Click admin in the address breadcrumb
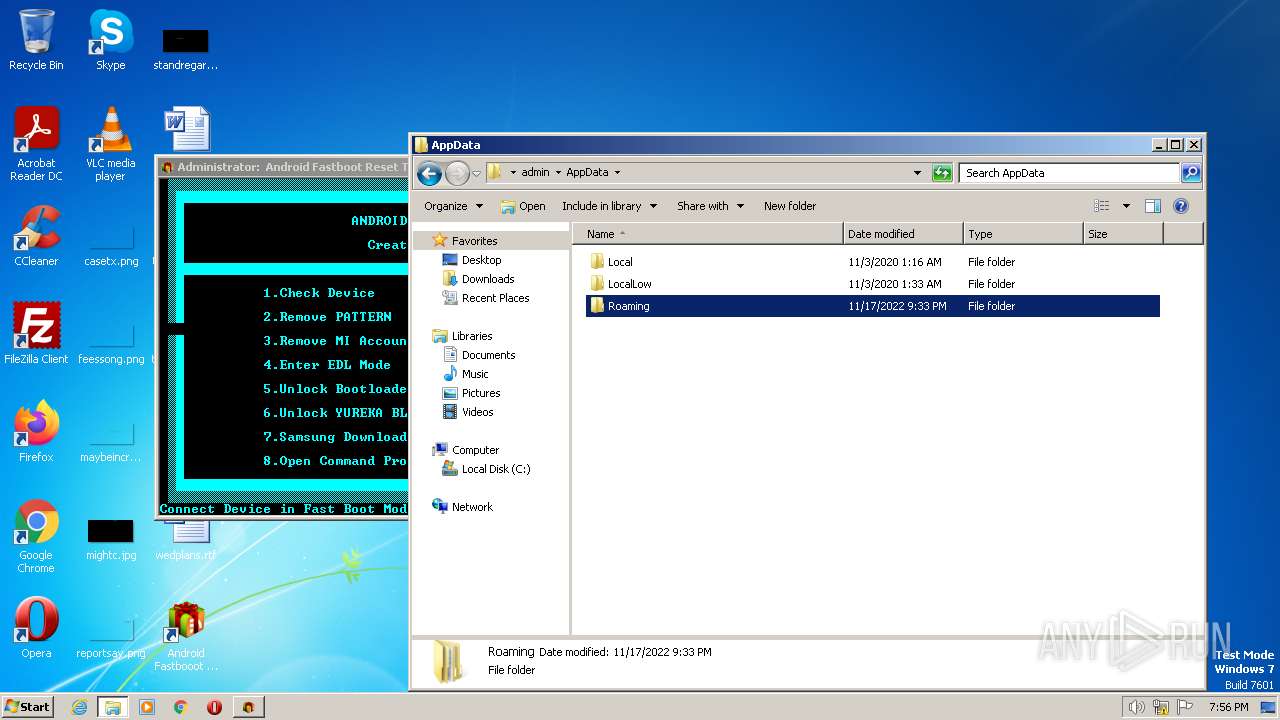This screenshot has width=1280, height=720. (535, 172)
